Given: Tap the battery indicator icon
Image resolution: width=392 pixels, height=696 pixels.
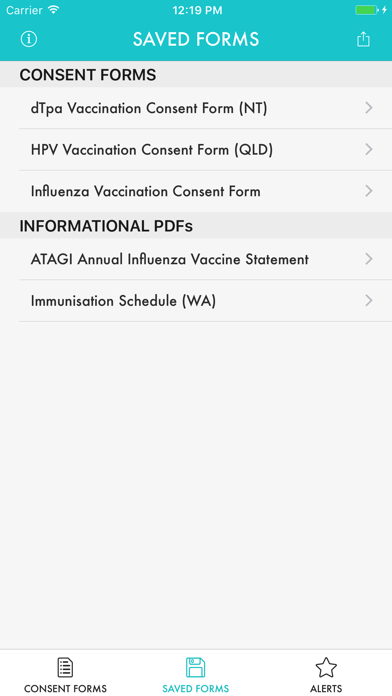Looking at the screenshot, I should (x=367, y=10).
